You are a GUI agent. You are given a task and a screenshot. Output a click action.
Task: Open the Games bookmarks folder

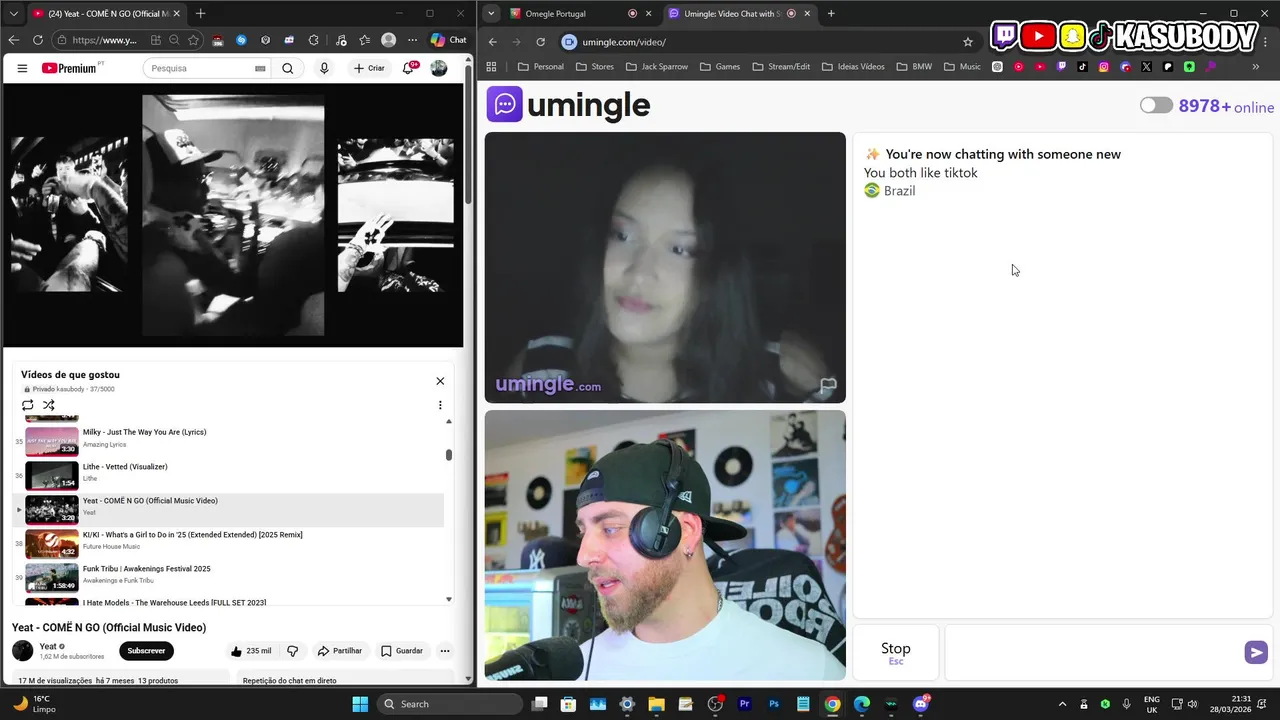[720, 67]
